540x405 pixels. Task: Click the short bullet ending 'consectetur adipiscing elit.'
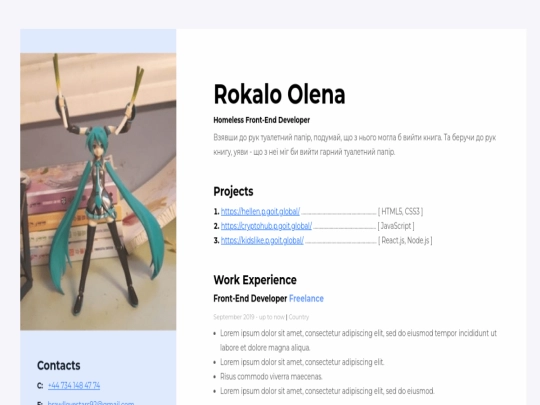pos(302,362)
